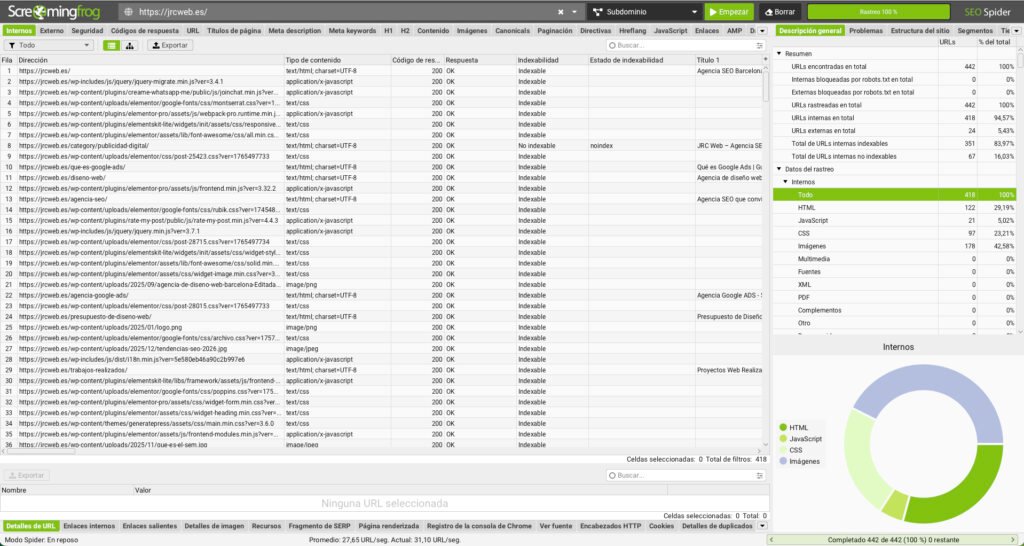Switch to Fragmento de SERP bottom tab
The height and width of the screenshot is (546, 1024).
coord(319,526)
